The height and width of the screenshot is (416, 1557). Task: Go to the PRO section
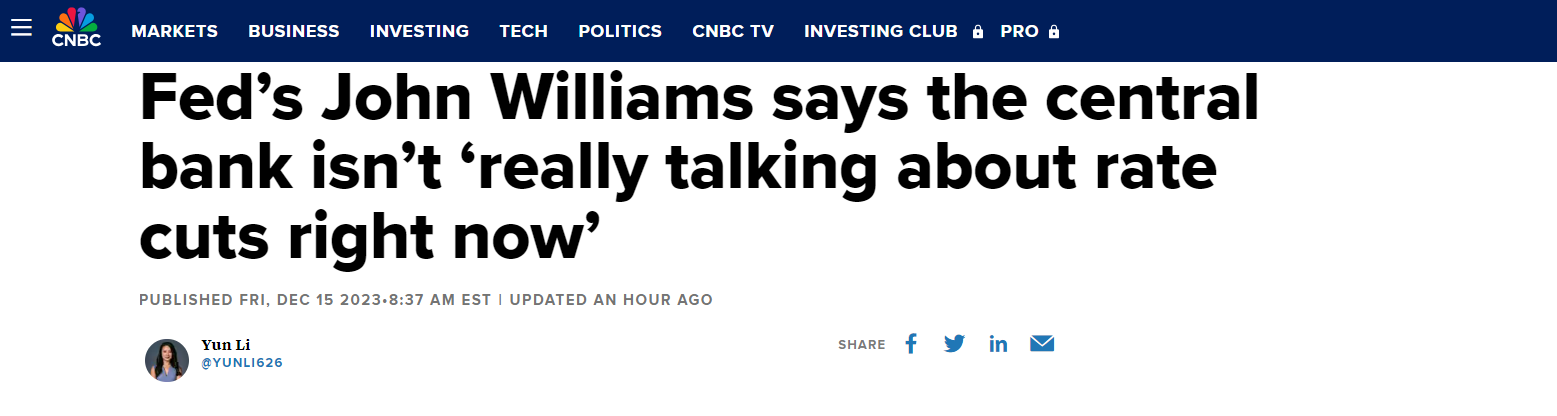click(1019, 31)
